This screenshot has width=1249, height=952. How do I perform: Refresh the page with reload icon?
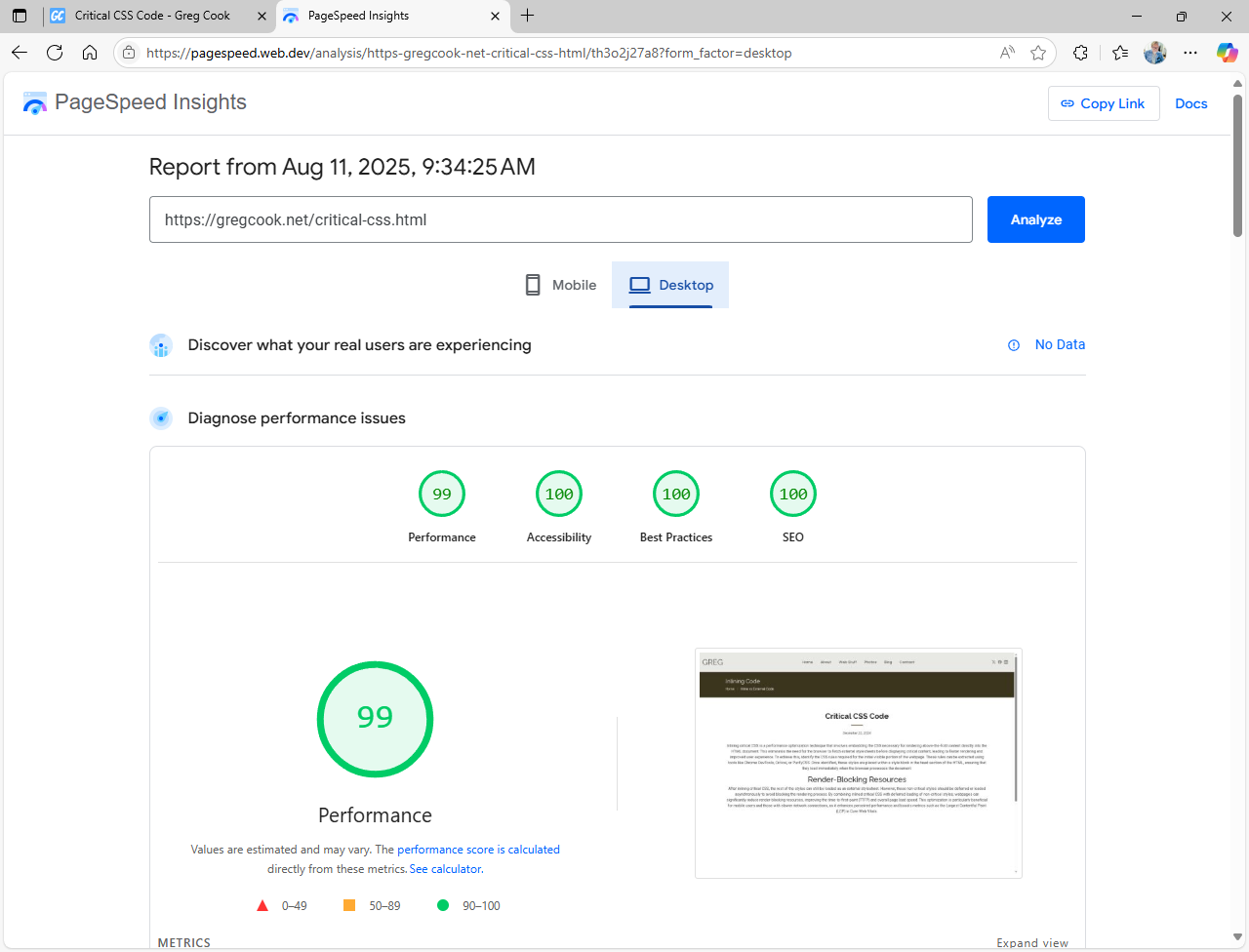(x=55, y=53)
